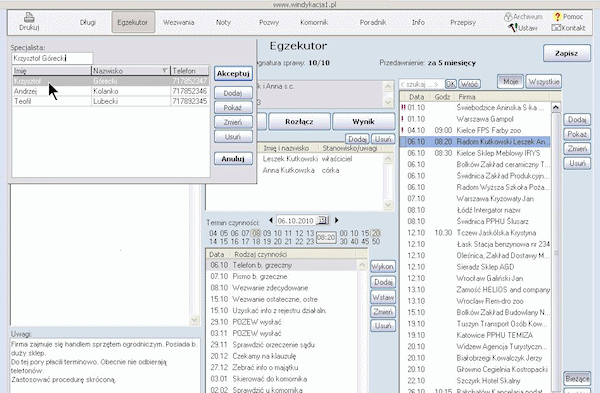Switch to Pozwy tab
Screen dimensions: 600x393
pyautogui.click(x=269, y=22)
